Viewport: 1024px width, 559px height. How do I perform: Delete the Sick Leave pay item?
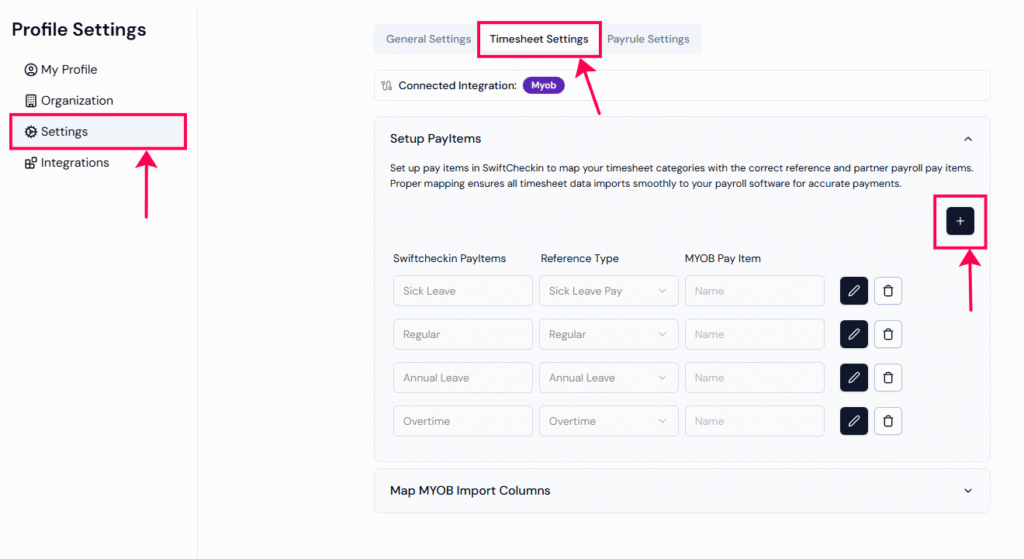click(888, 291)
